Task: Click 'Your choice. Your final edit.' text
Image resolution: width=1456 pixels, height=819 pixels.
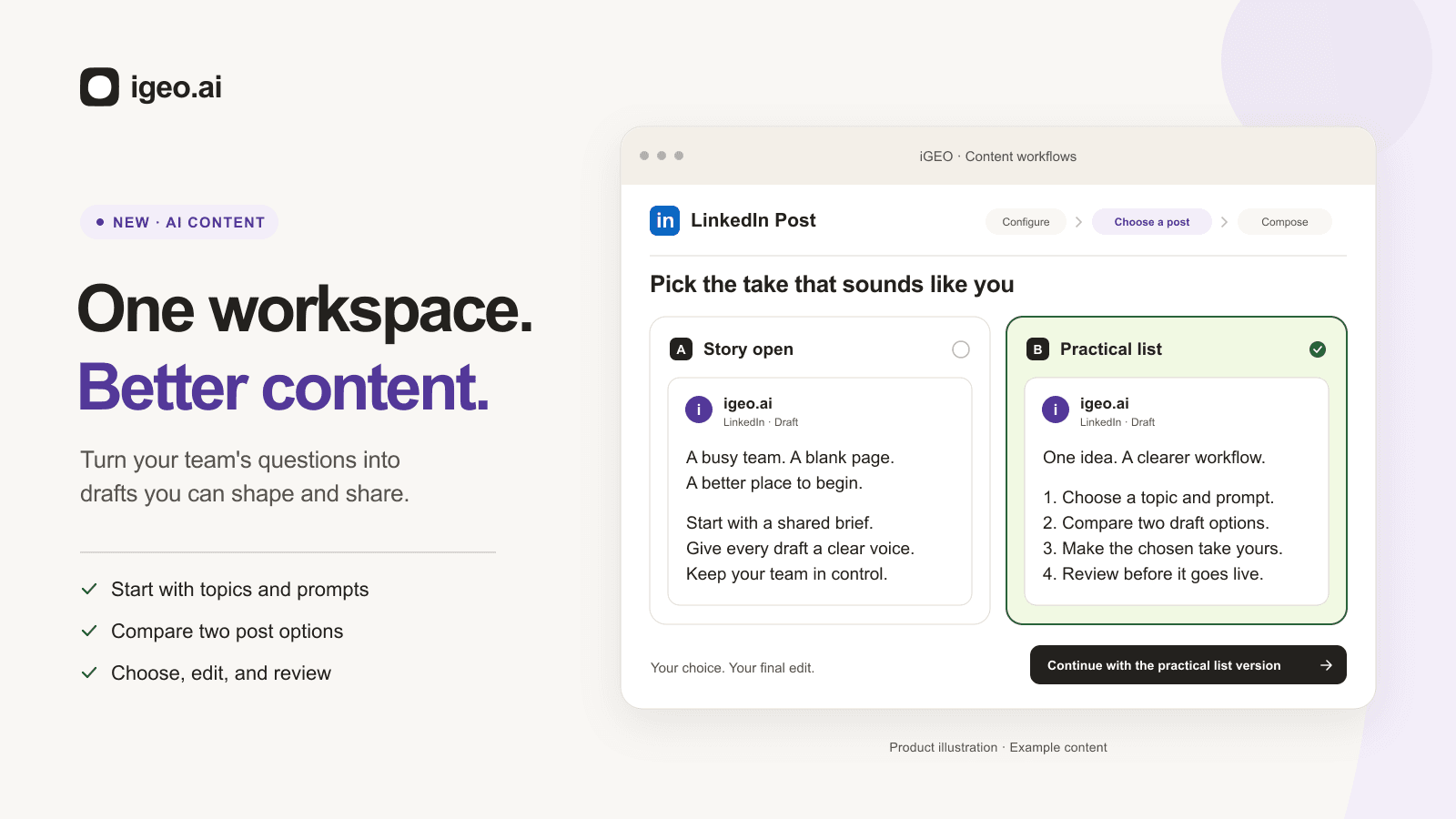Action: 733,668
